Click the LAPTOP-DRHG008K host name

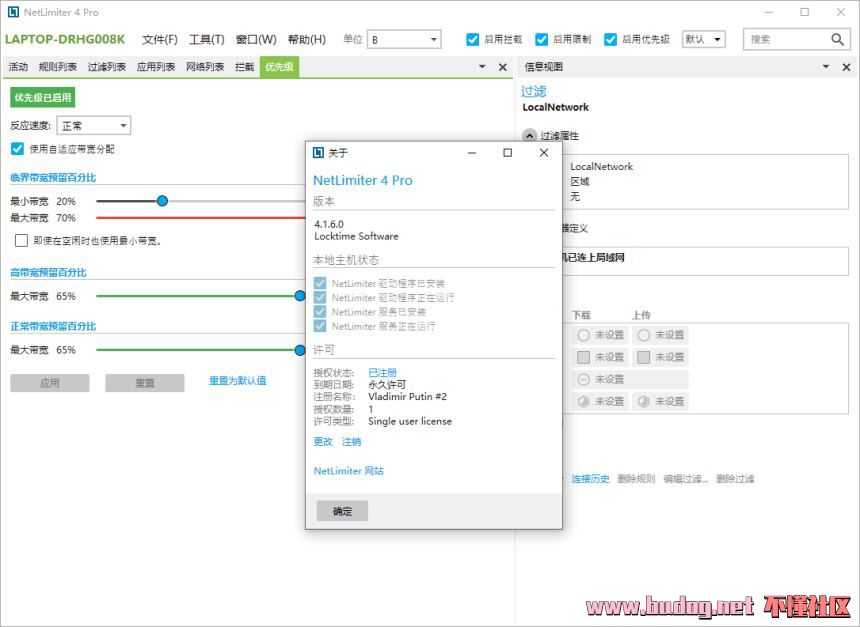click(65, 39)
